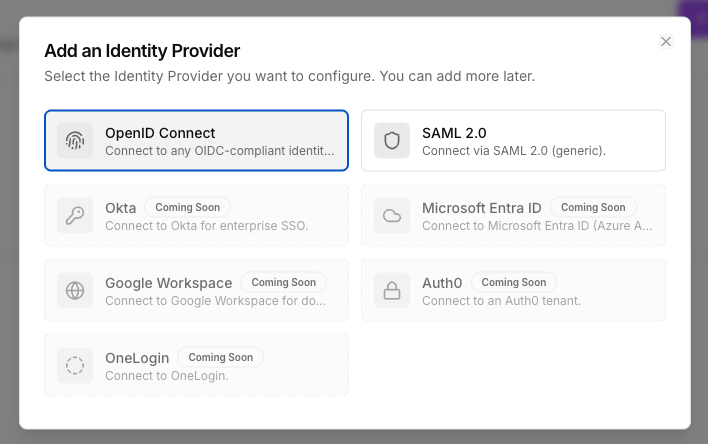Click 'Connect to an Auth0 tenant.' text
The image size is (708, 444).
coord(502,301)
